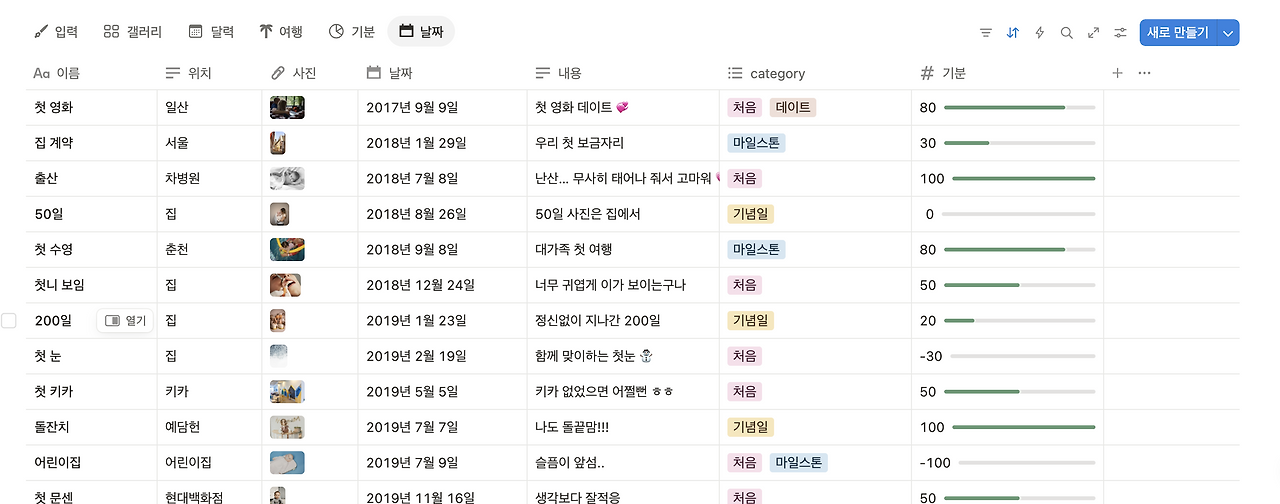
Task: Open the column header more options ellipsis
Action: 1145,73
